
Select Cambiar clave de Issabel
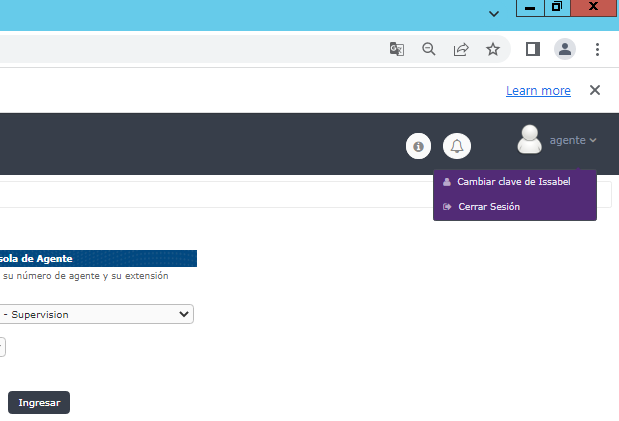(x=513, y=182)
